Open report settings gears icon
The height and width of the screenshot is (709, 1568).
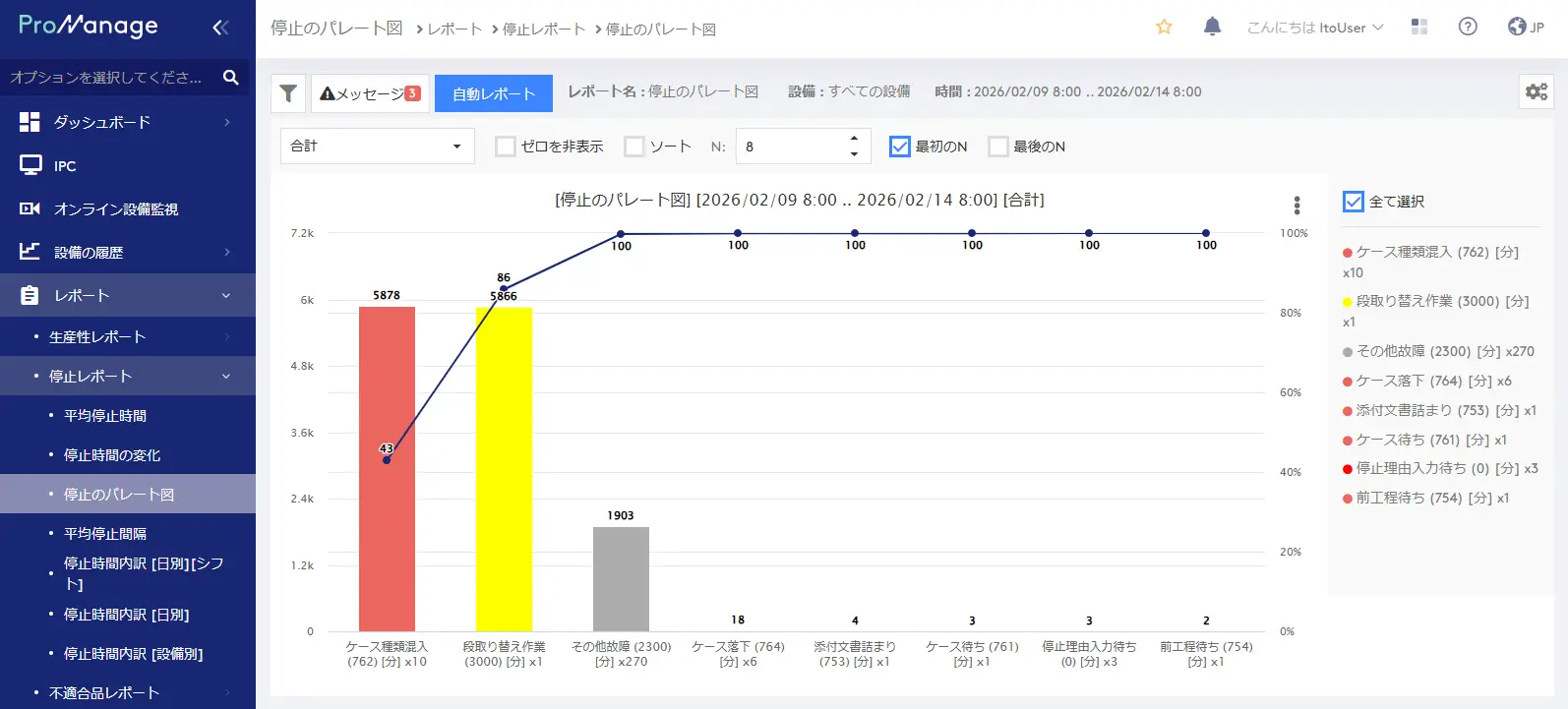click(1537, 91)
